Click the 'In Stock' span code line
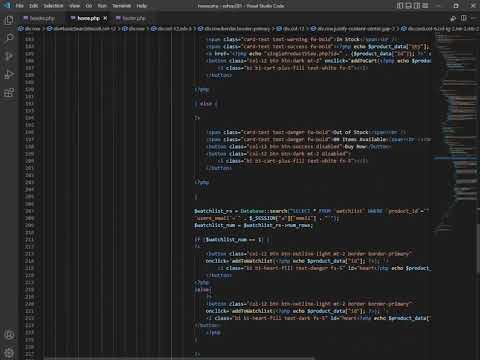The width and height of the screenshot is (480, 360). (x=302, y=39)
